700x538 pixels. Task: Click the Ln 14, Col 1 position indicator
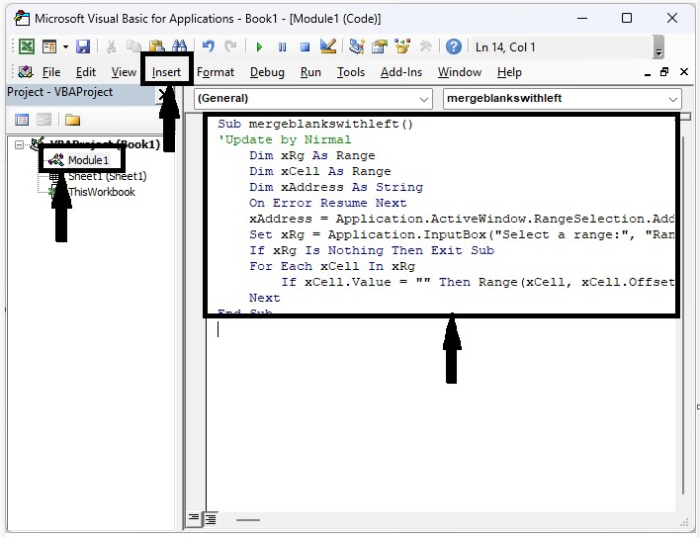[x=505, y=47]
